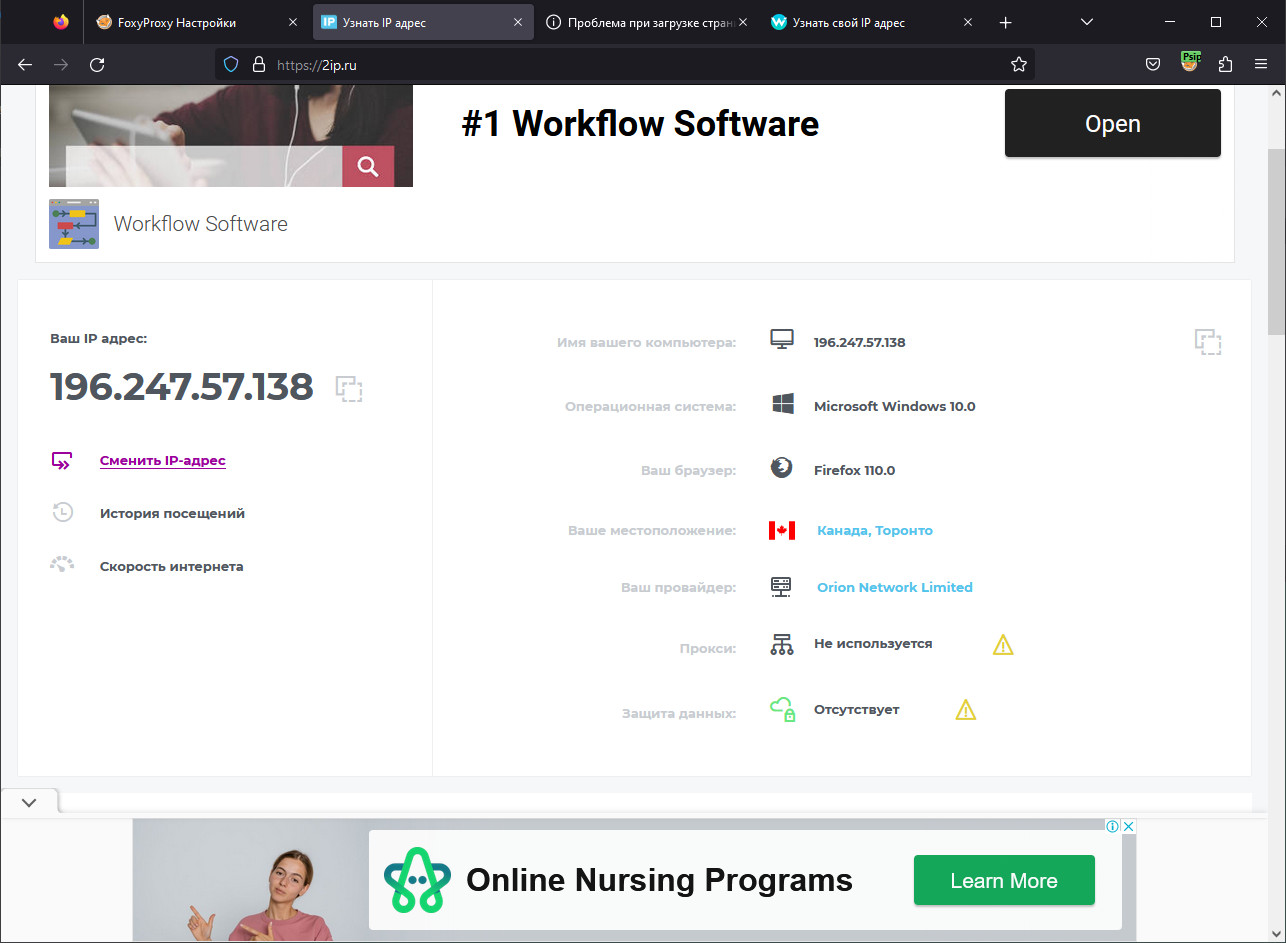Click the warning triangle next to Не используется

(1003, 645)
